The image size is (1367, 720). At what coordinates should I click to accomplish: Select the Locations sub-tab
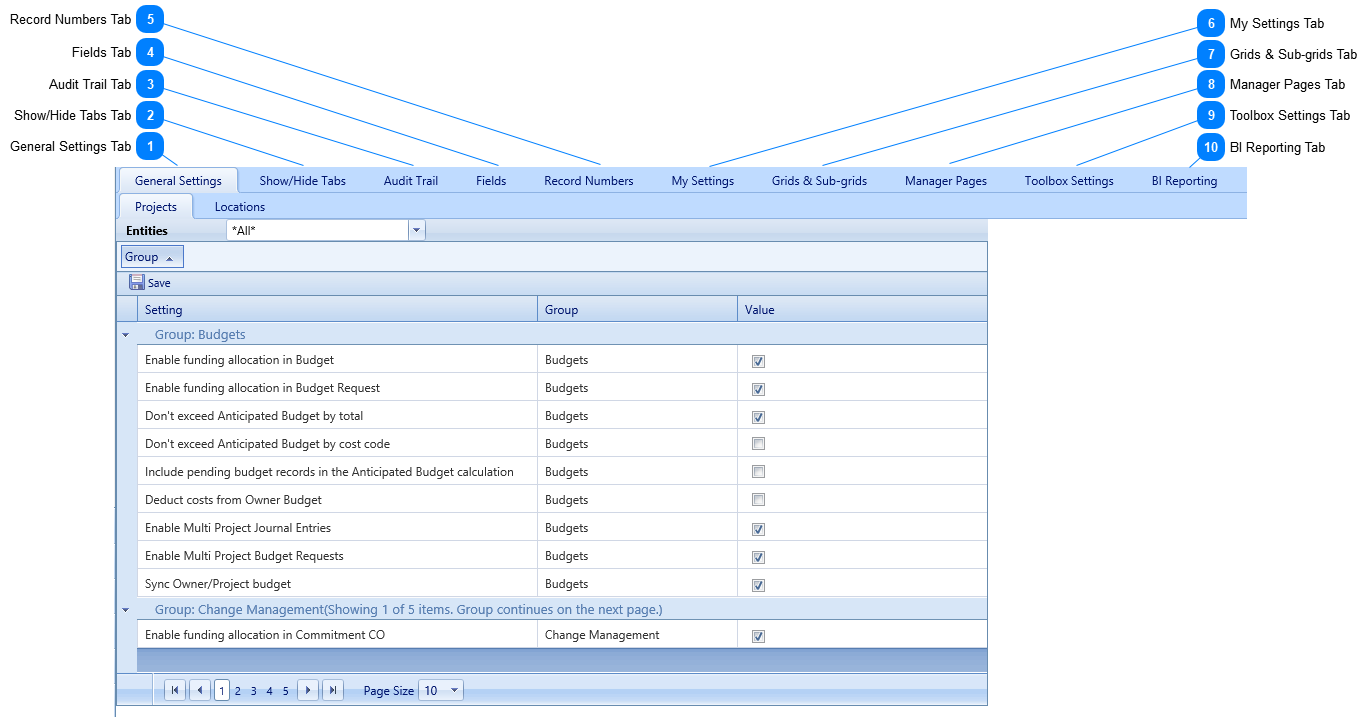[x=240, y=207]
